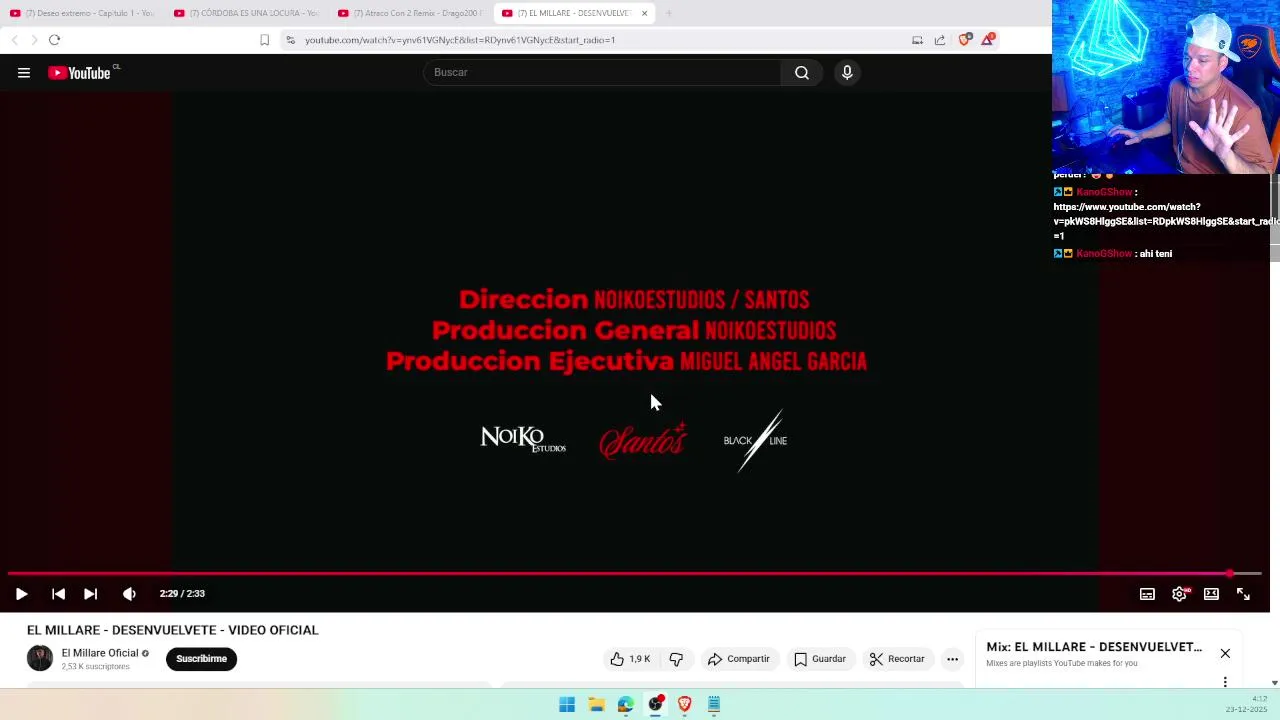This screenshot has height=720, width=1280.
Task: Subscribe with Suscribirme button
Action: pyautogui.click(x=201, y=659)
